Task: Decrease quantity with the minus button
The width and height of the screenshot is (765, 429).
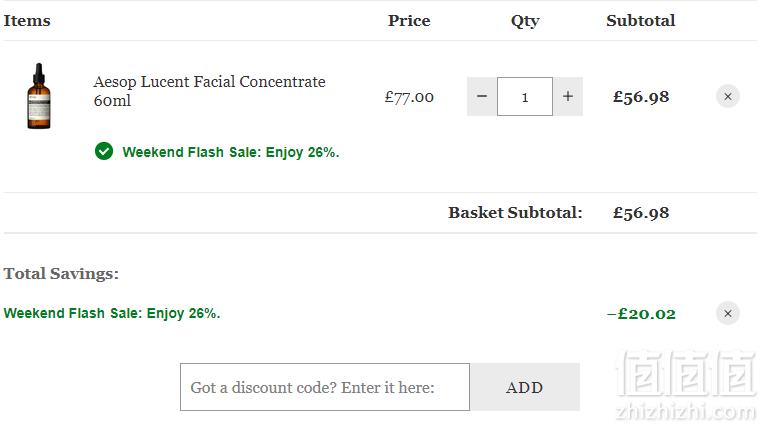Action: (x=482, y=96)
